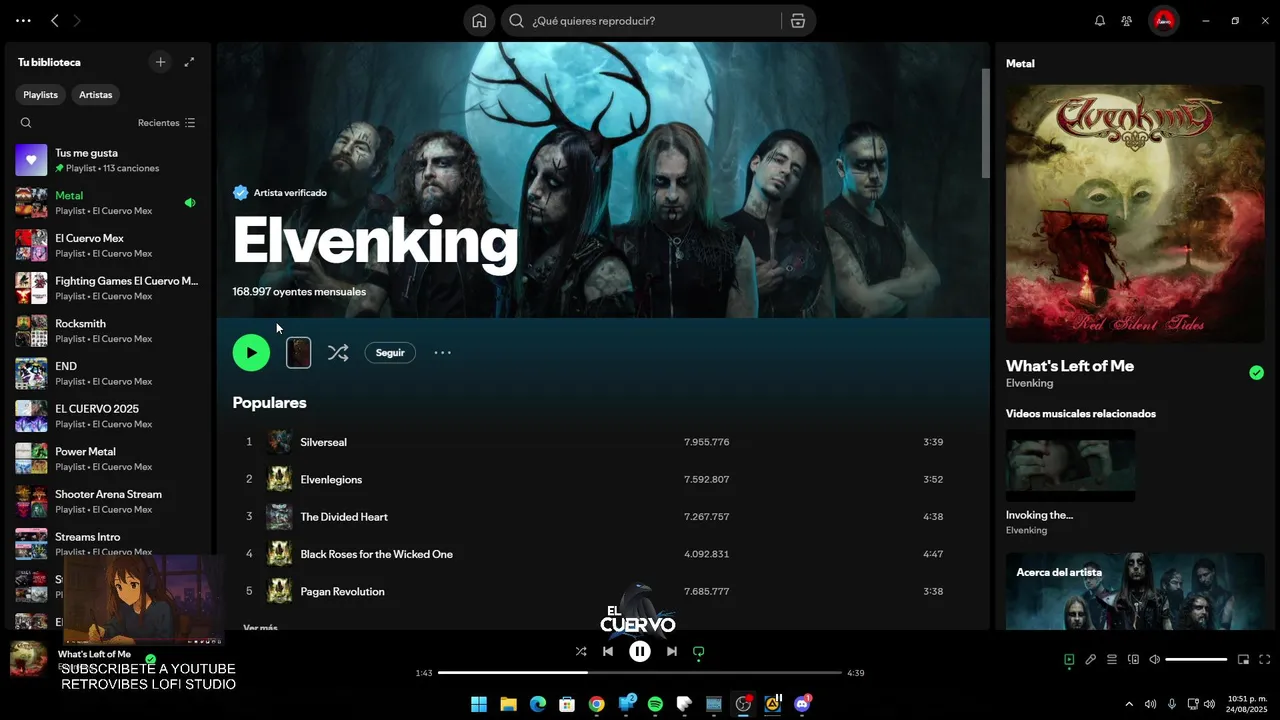Open Recientes sort dropdown
The image size is (1280, 720).
[x=167, y=123]
